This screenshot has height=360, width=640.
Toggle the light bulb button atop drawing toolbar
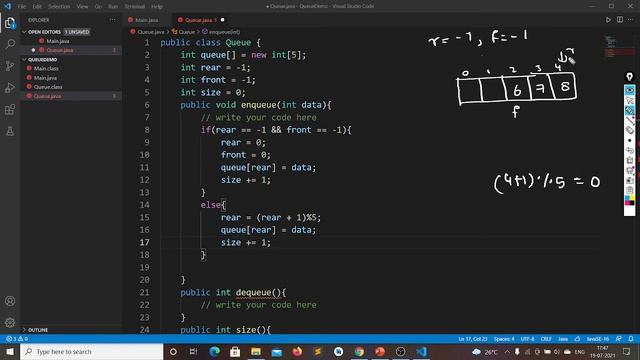coord(629,77)
